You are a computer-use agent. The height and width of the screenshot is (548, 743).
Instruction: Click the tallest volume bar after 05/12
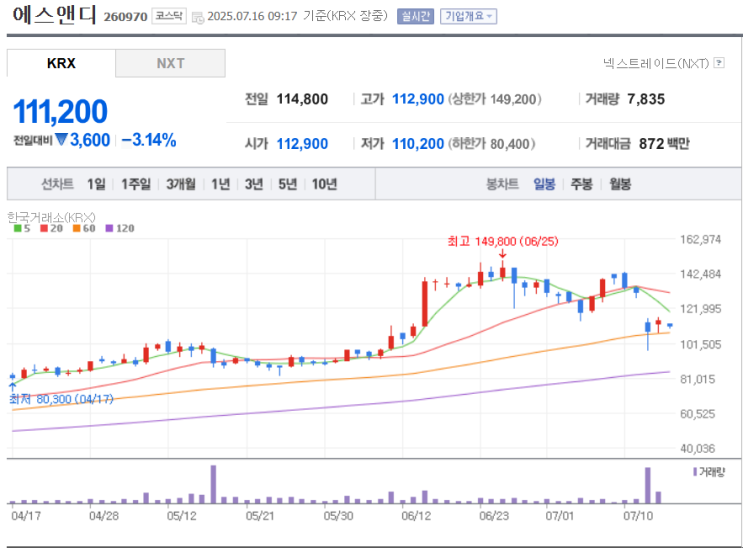coord(213,484)
